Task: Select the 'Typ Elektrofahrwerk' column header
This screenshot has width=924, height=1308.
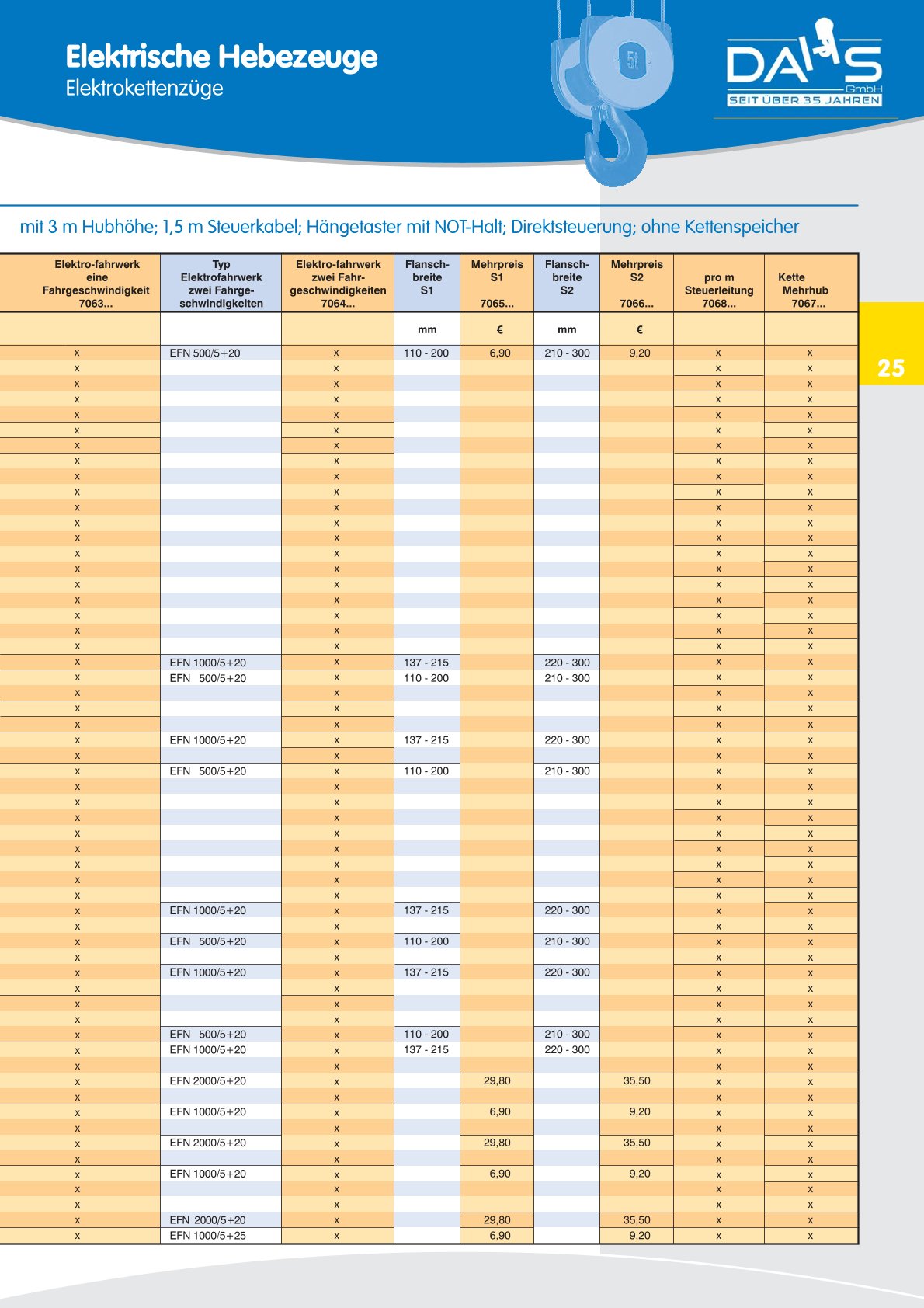Action: [221, 284]
